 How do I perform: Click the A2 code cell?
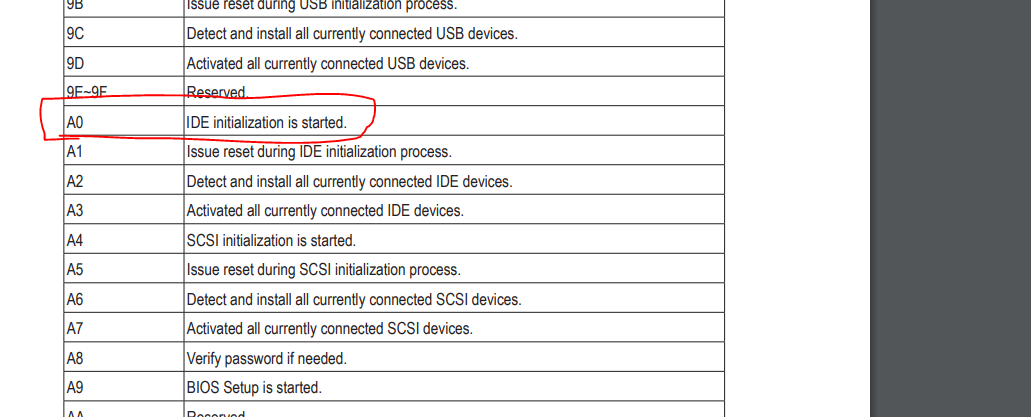(x=124, y=180)
